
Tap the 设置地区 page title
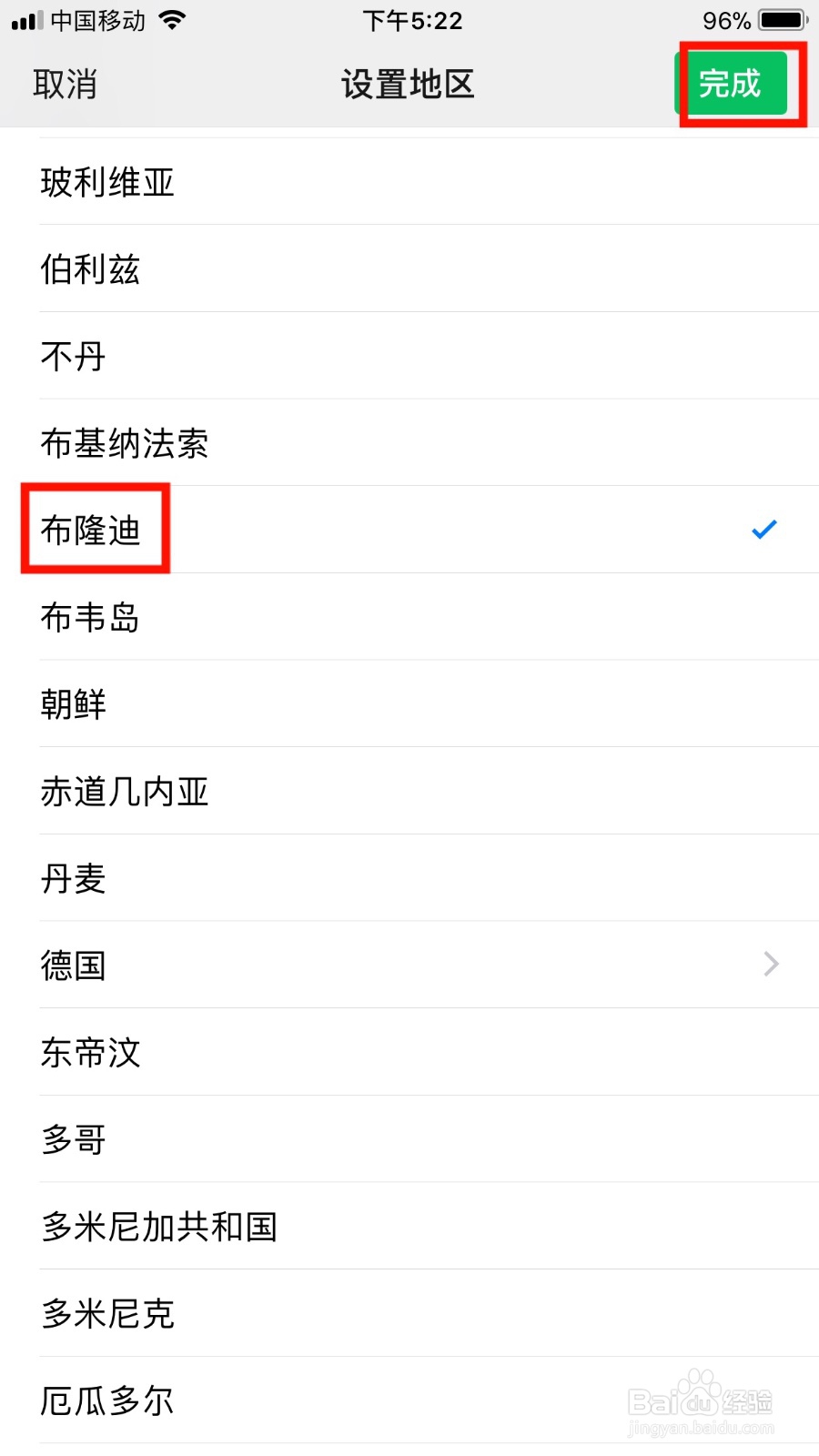[408, 85]
